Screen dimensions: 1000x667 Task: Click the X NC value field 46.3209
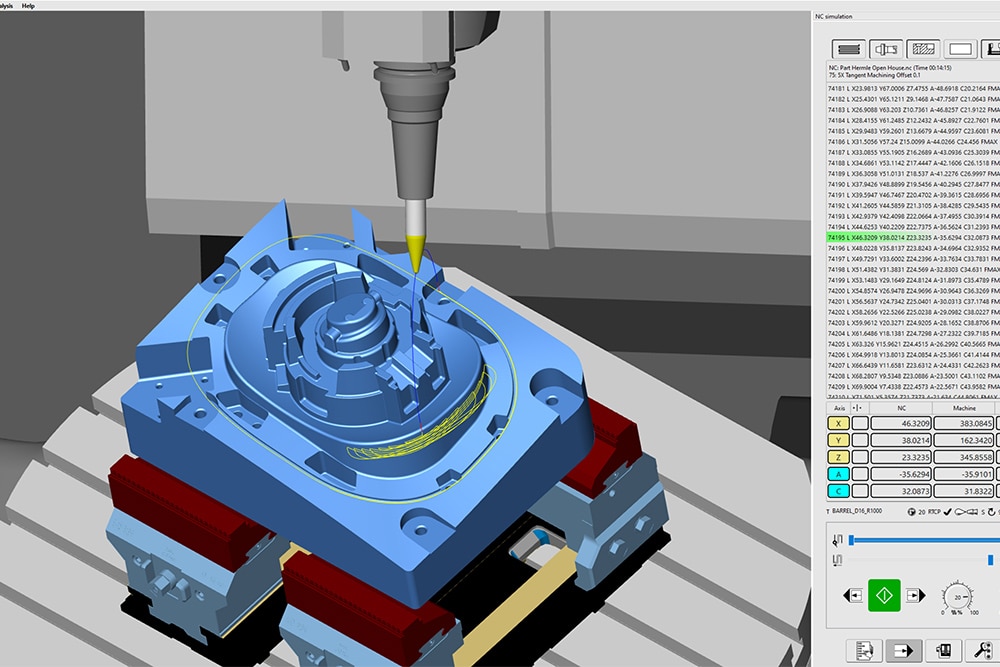tap(901, 423)
